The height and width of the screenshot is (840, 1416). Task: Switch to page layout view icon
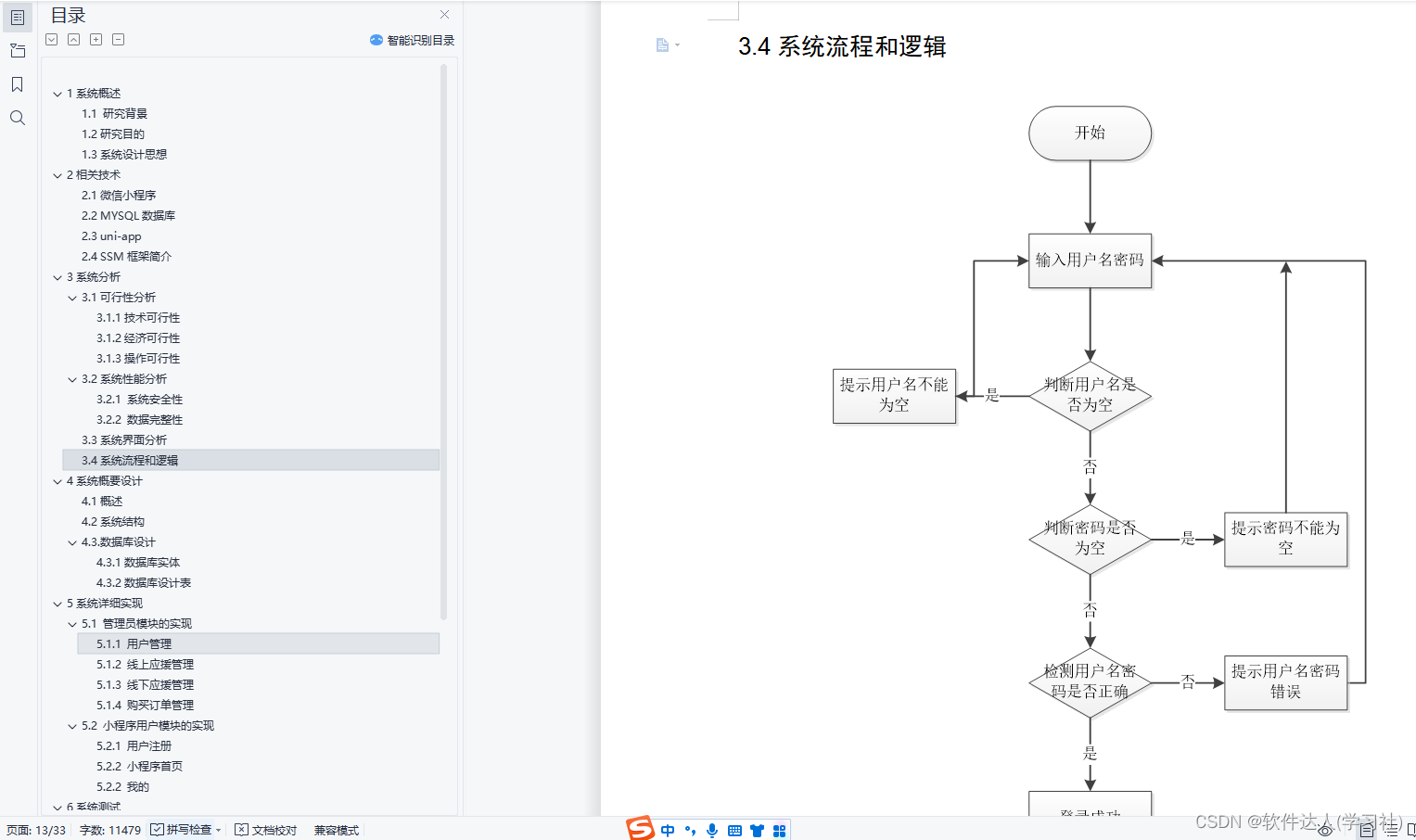[1367, 831]
